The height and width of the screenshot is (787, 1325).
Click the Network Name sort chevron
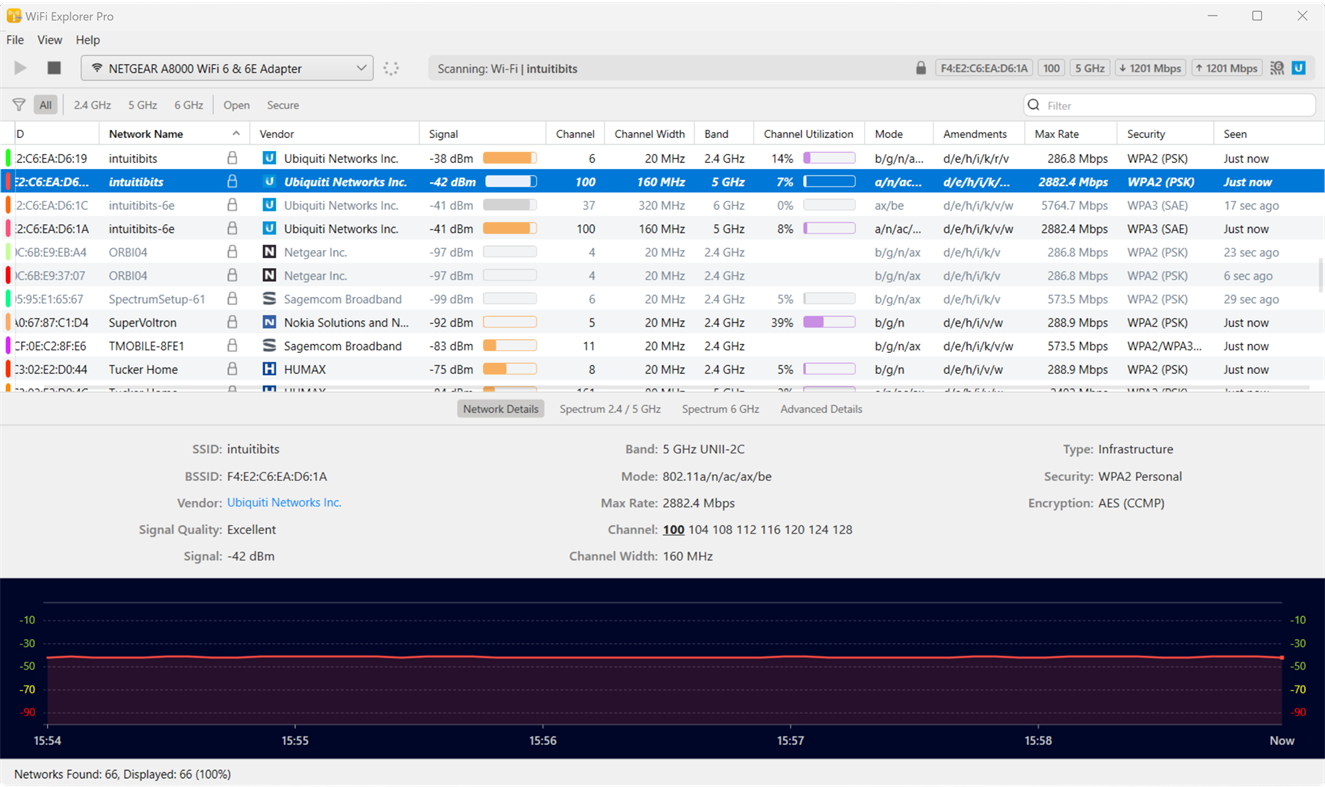(236, 132)
